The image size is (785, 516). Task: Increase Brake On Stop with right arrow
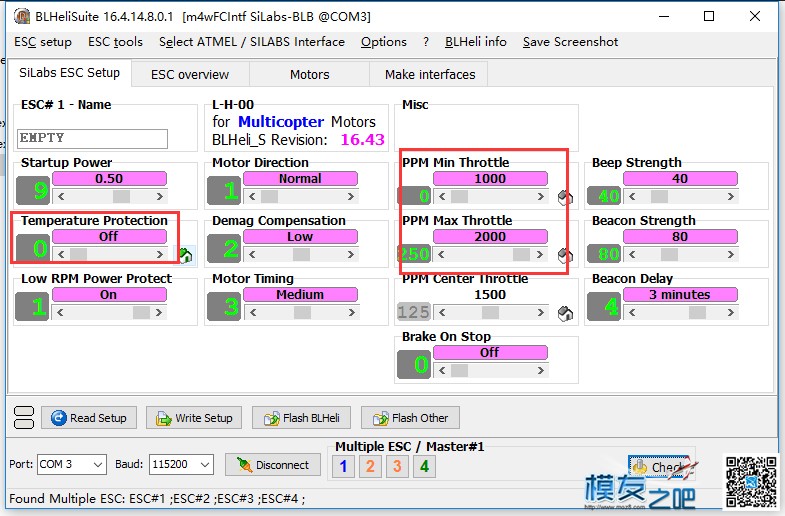point(541,371)
